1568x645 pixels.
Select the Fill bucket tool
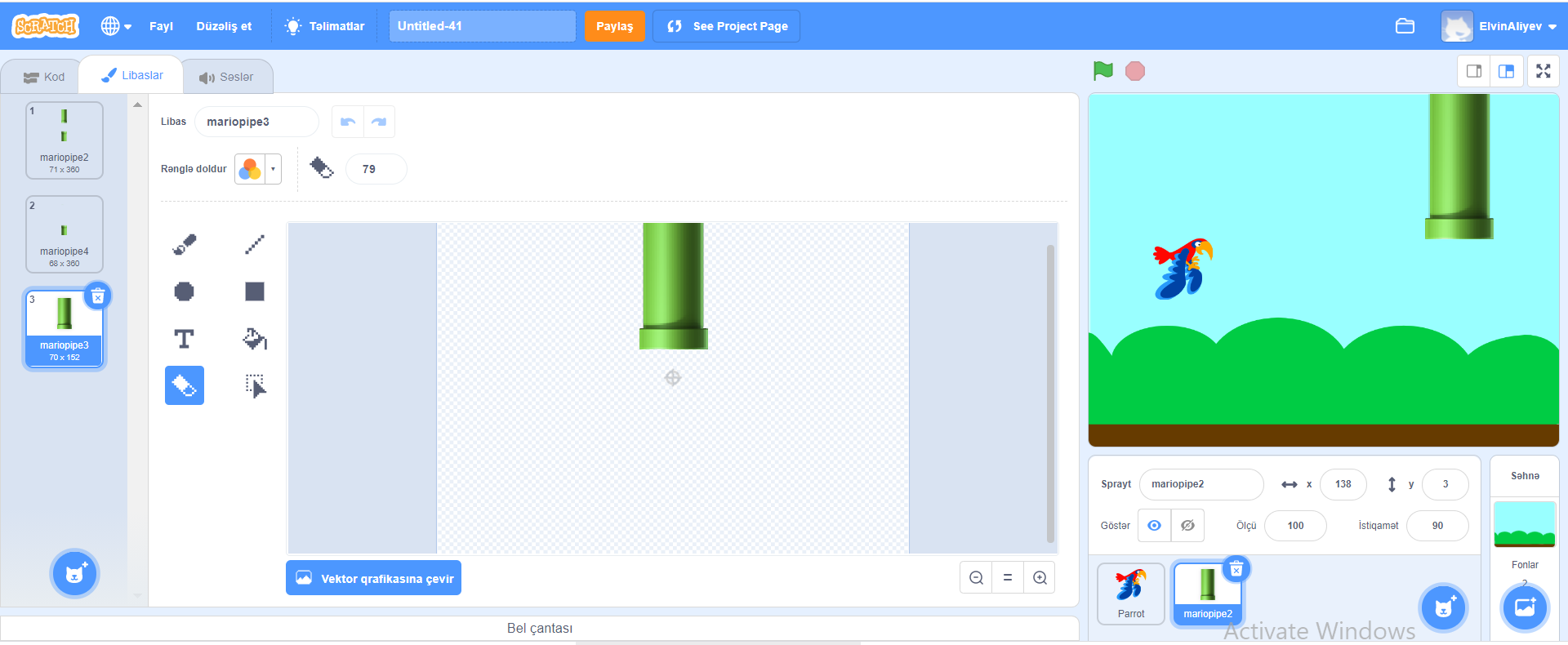click(x=255, y=339)
